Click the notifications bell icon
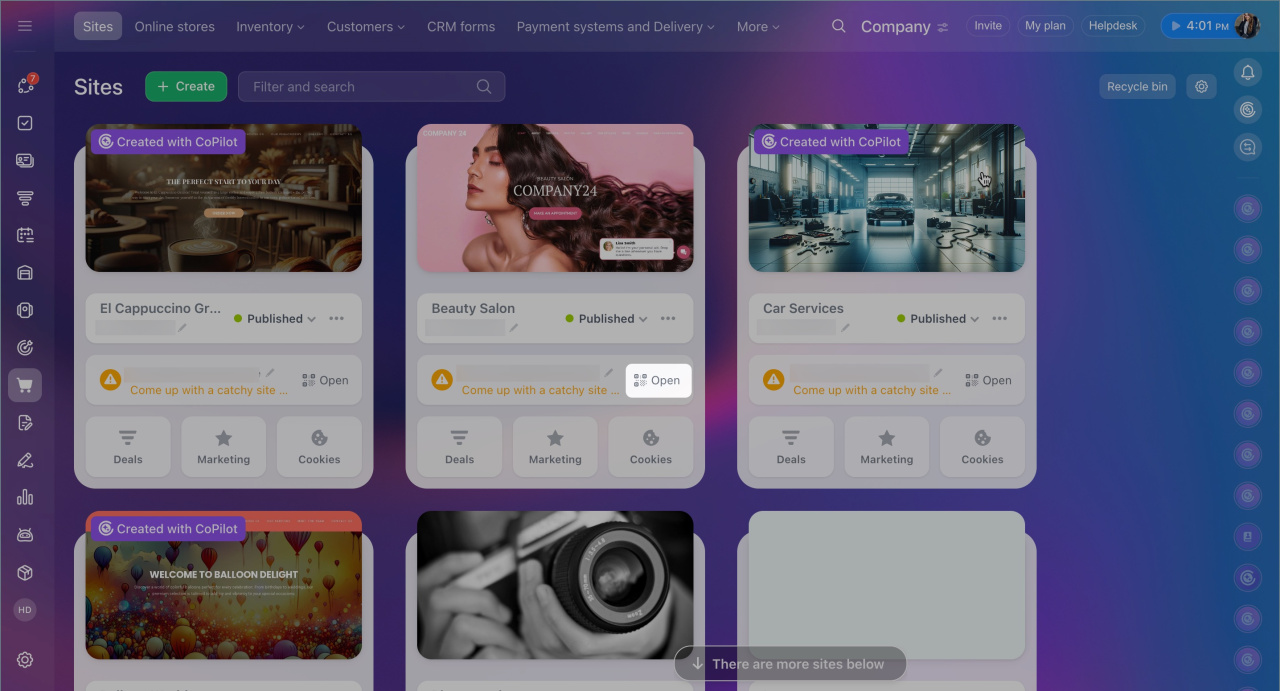The image size is (1280, 691). click(x=1247, y=72)
